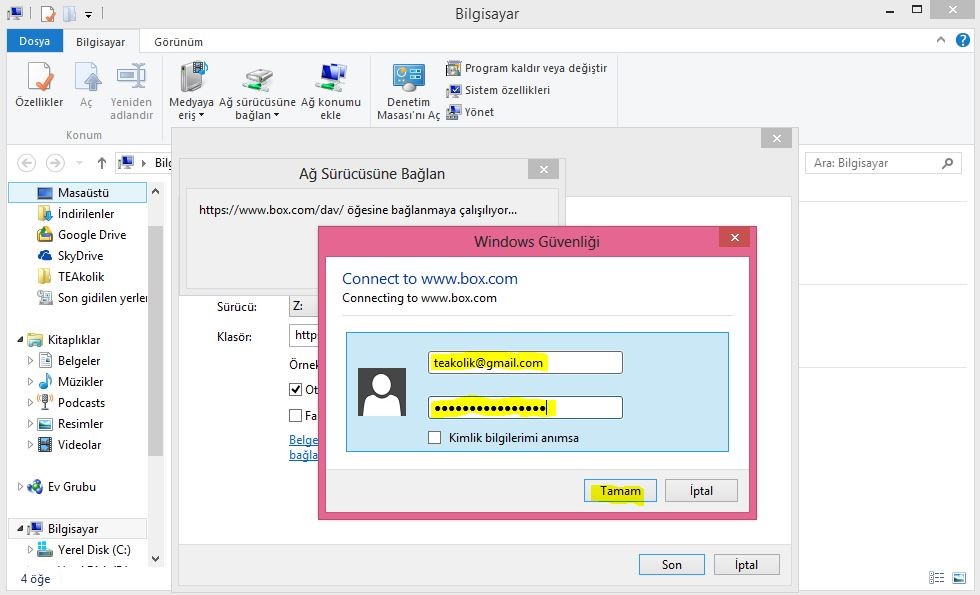The width and height of the screenshot is (980, 595).
Task: Open the Sürücü drive letter combo box
Action: pyautogui.click(x=304, y=306)
